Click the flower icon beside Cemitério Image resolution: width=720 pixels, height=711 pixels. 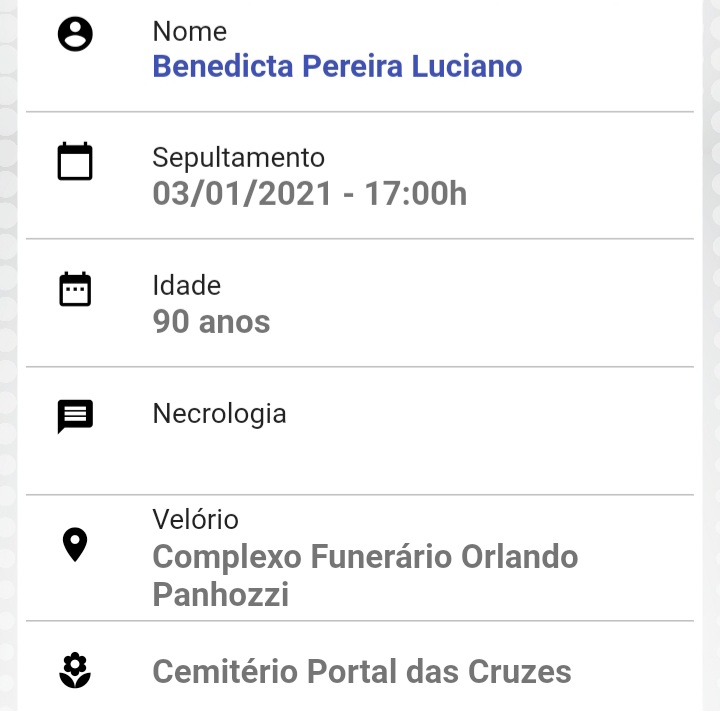[75, 671]
